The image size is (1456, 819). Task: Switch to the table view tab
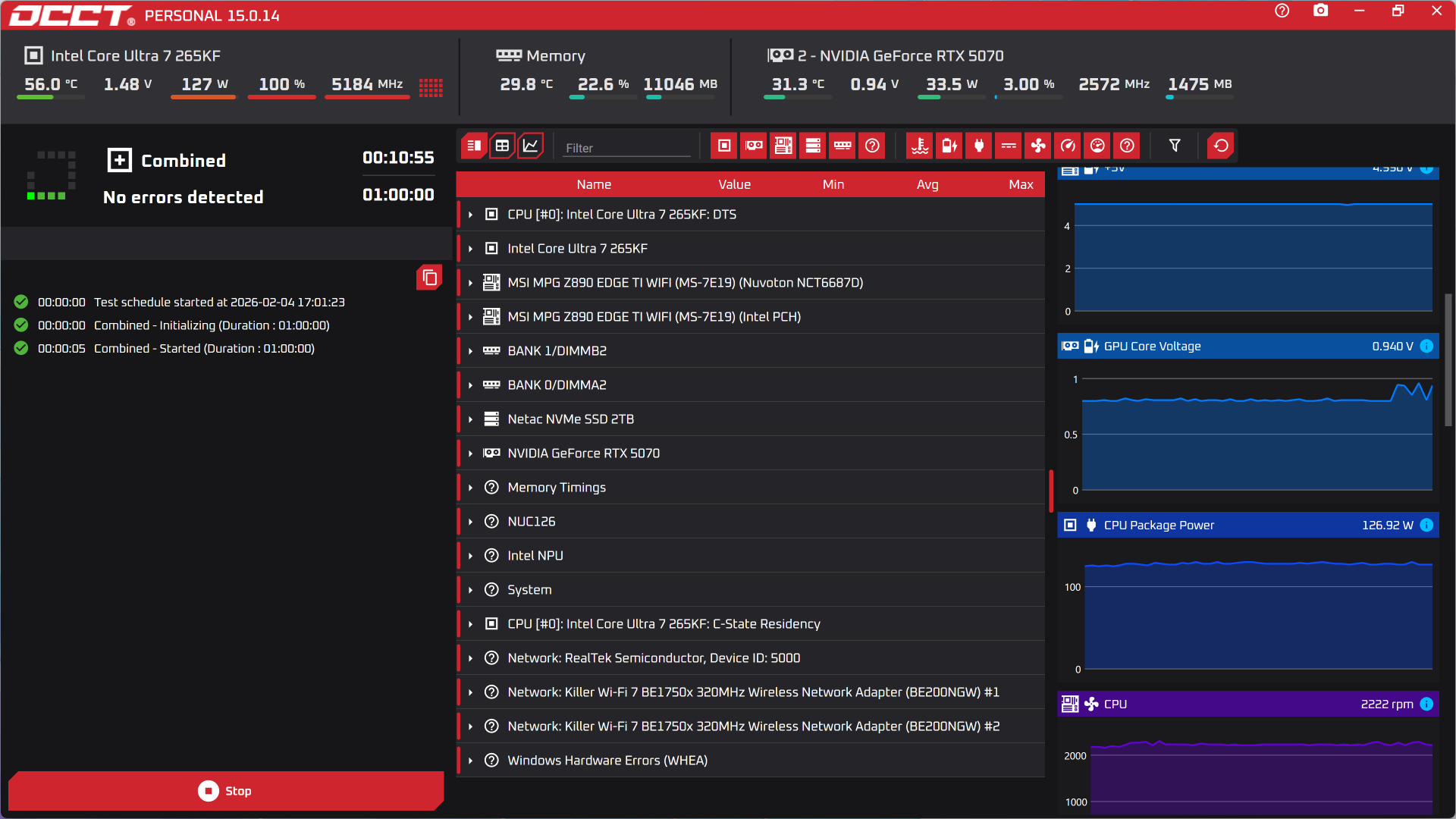point(502,146)
